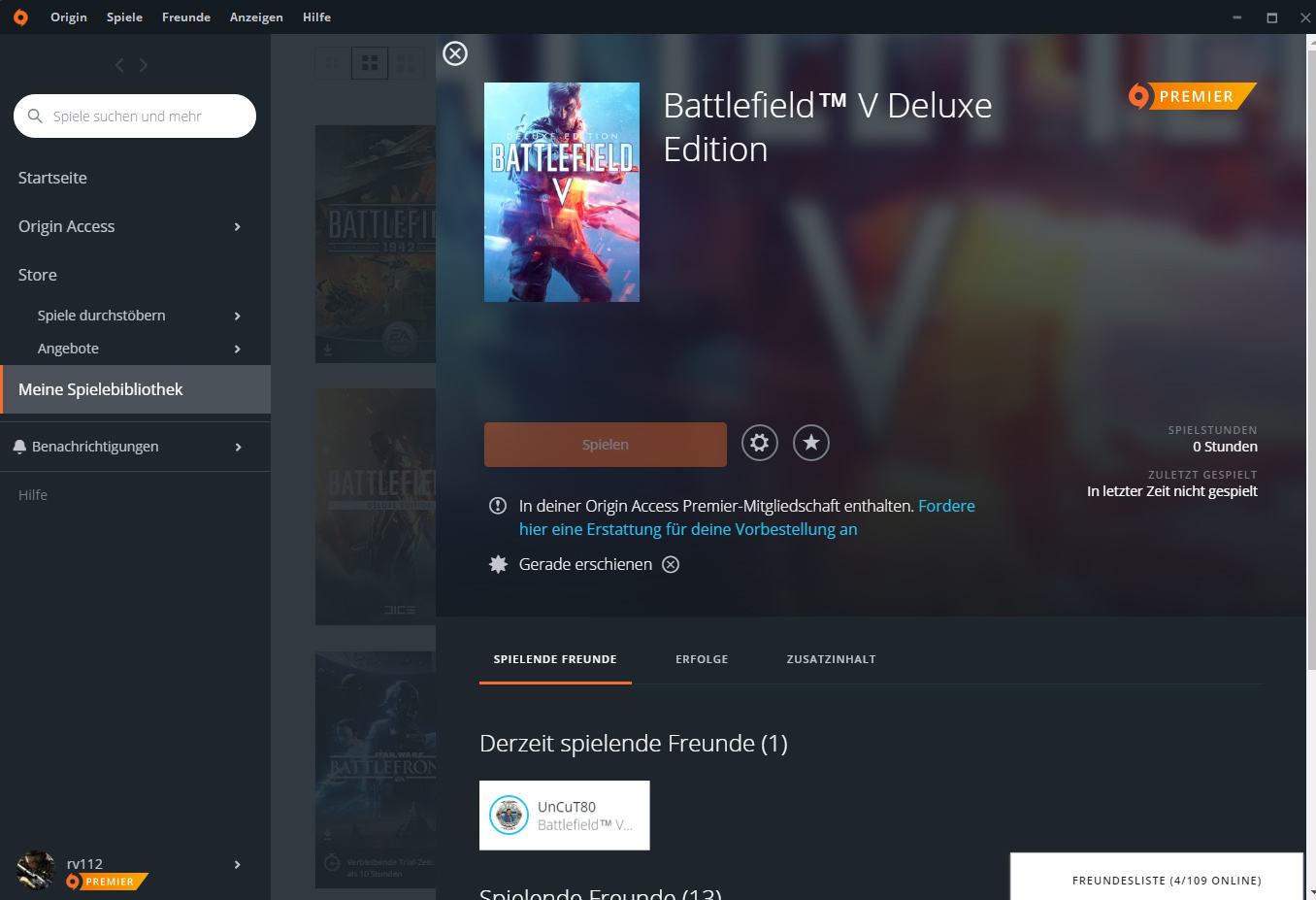
Task: Click UnCuT80's avatar icon
Action: pyautogui.click(x=509, y=816)
